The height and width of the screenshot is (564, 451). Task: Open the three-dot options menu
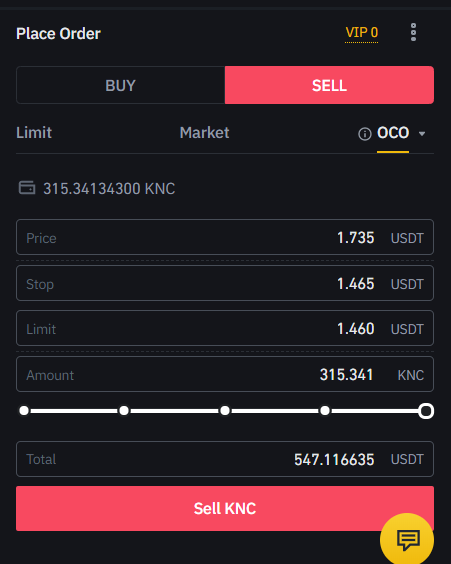click(x=413, y=32)
